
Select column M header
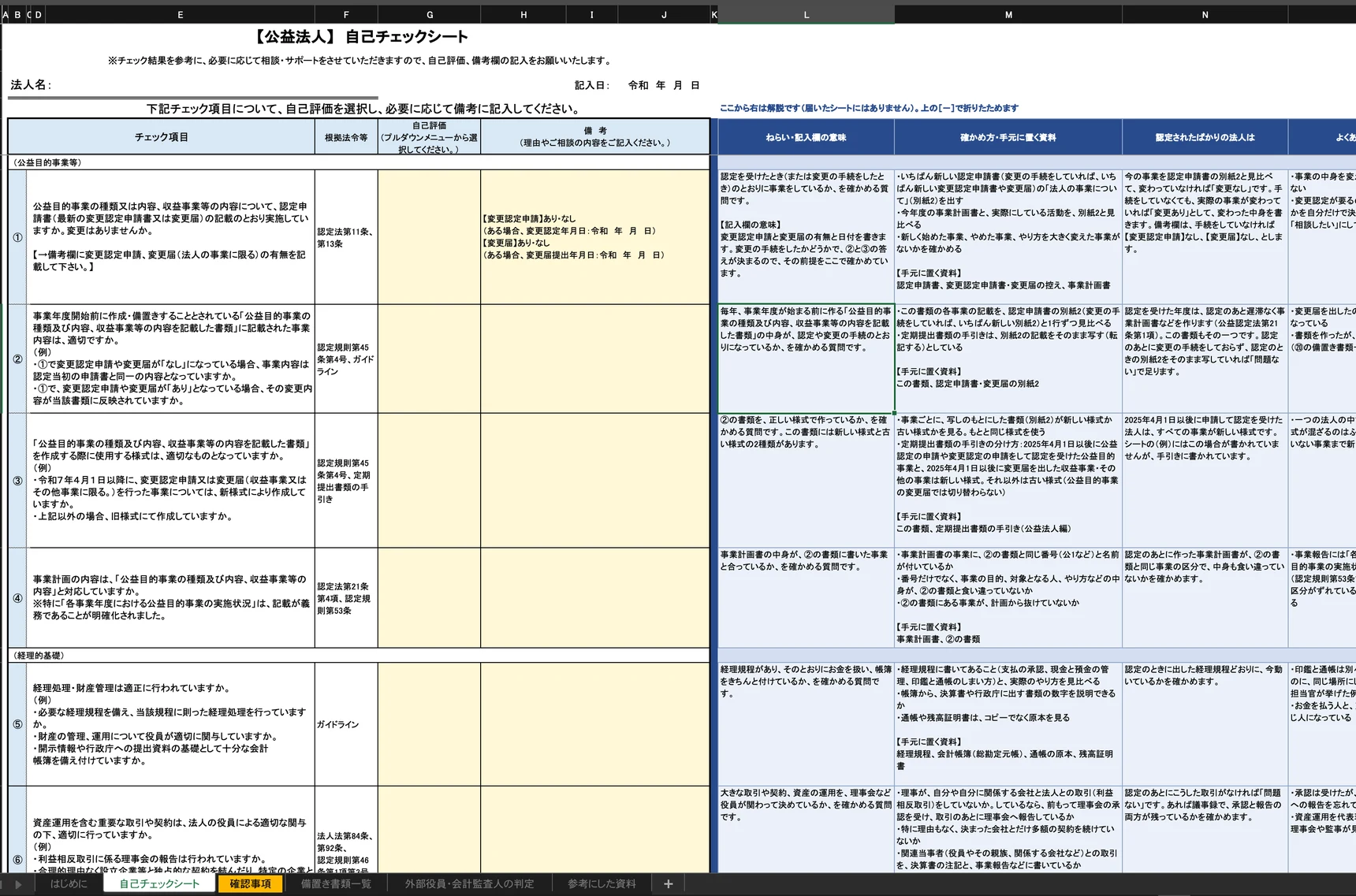pyautogui.click(x=1008, y=15)
